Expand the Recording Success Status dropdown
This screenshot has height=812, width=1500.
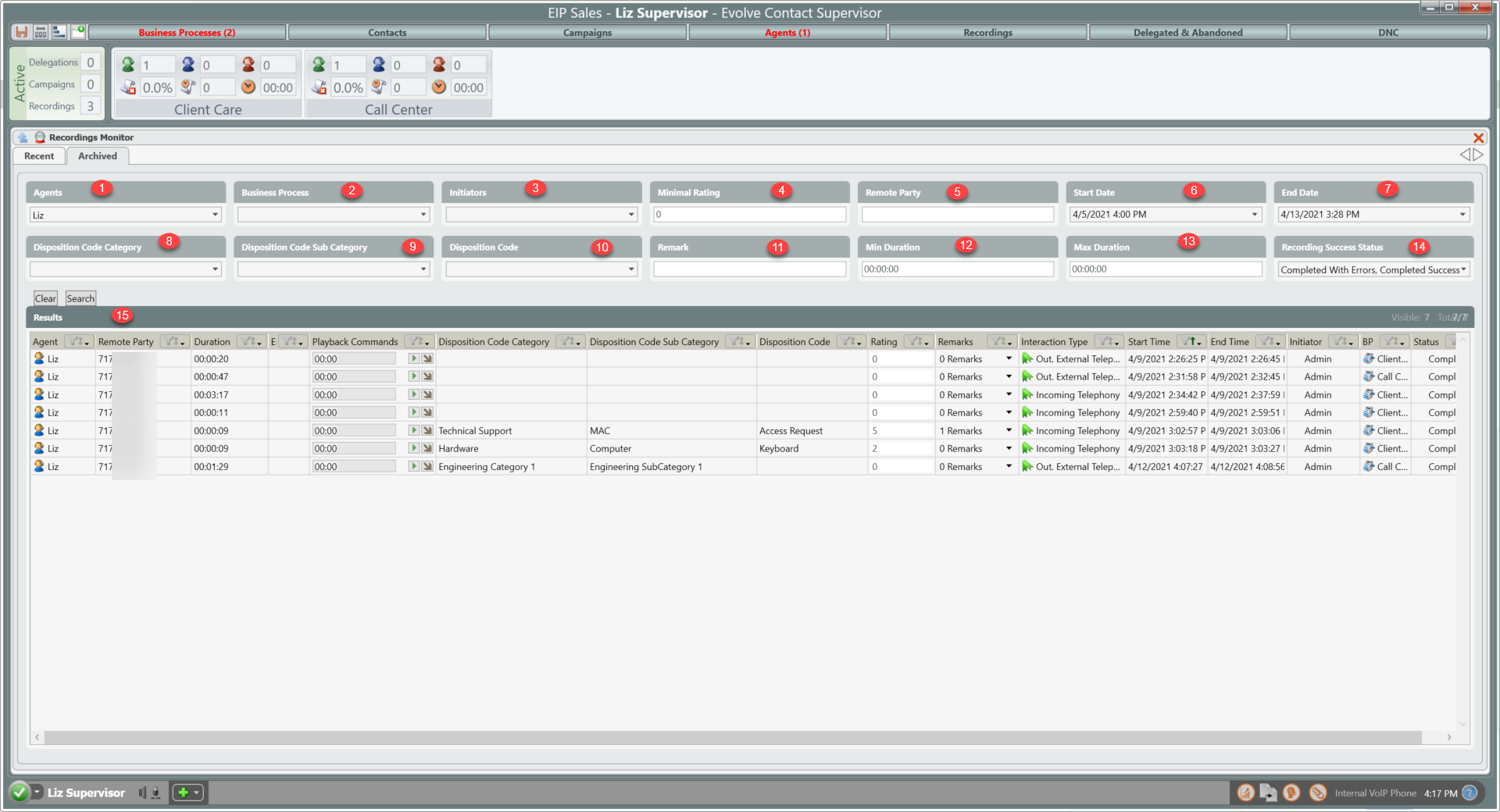(x=1463, y=269)
